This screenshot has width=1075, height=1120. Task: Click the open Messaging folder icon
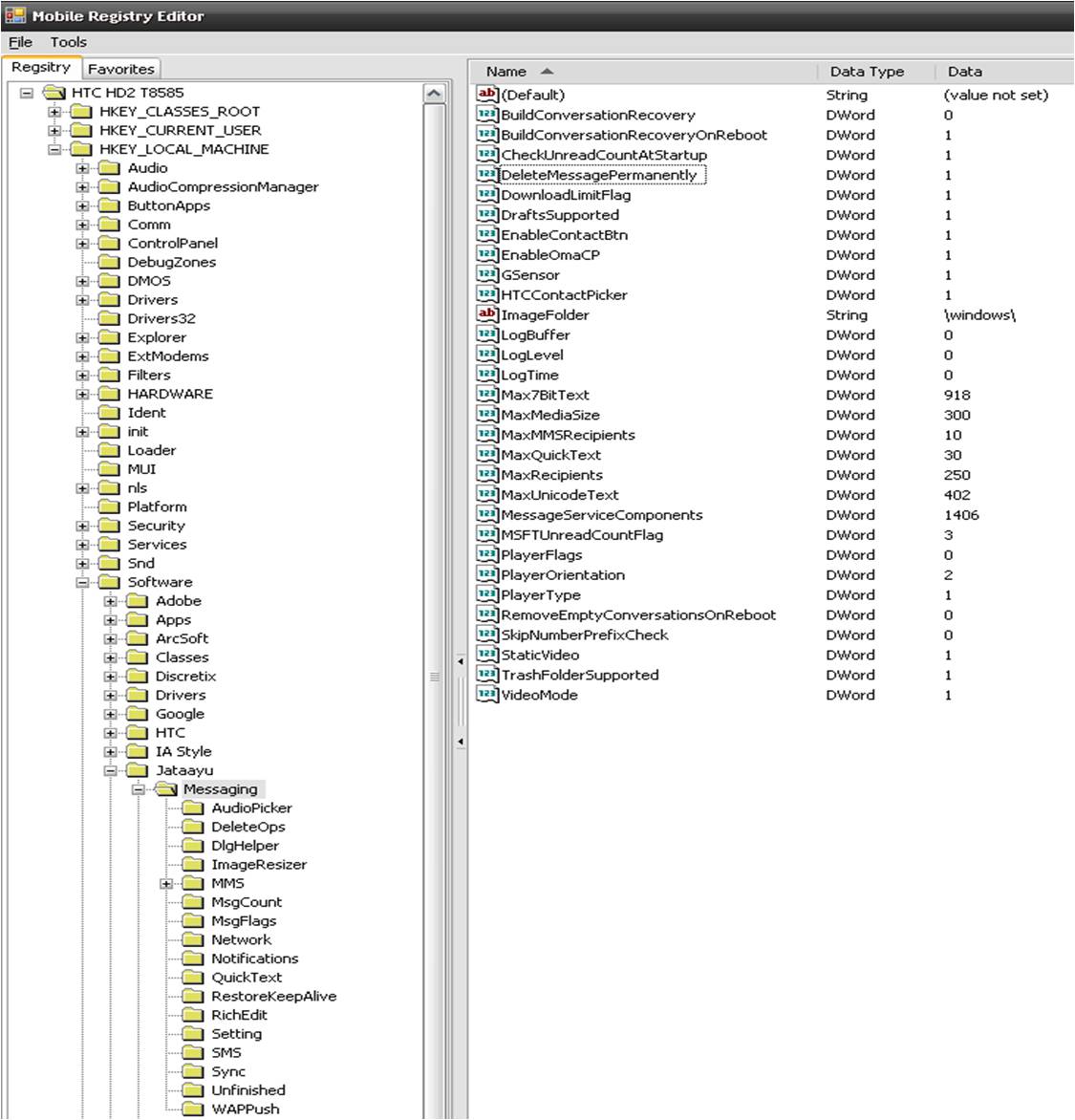165,789
